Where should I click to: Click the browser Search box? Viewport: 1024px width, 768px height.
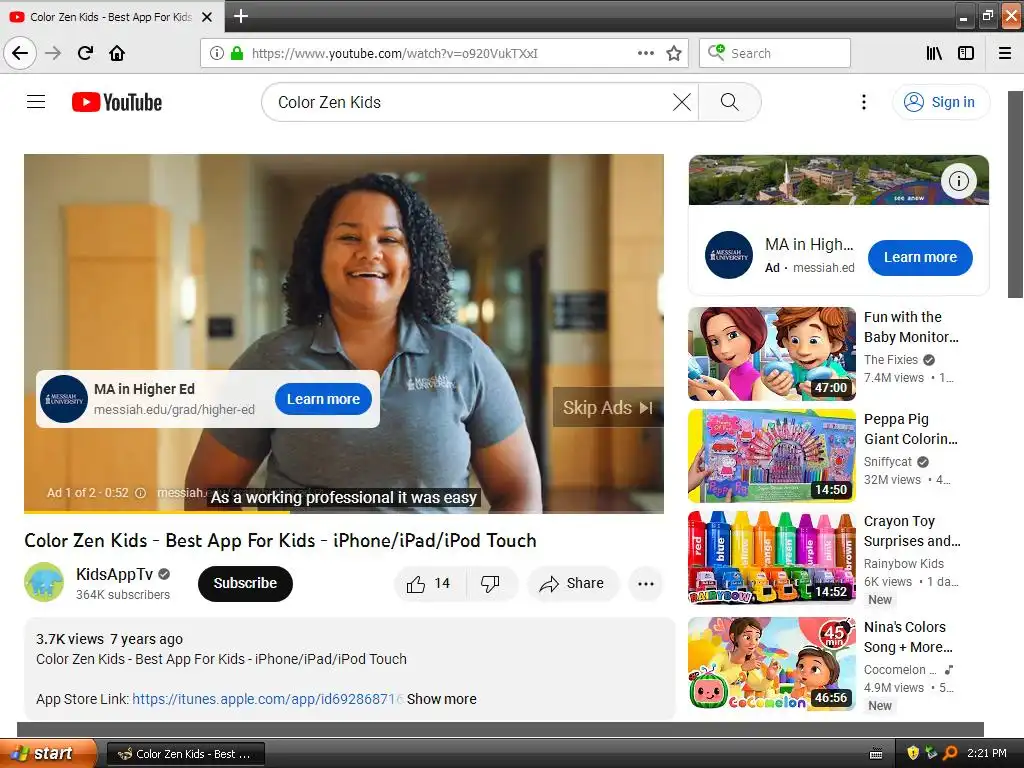[x=775, y=53]
